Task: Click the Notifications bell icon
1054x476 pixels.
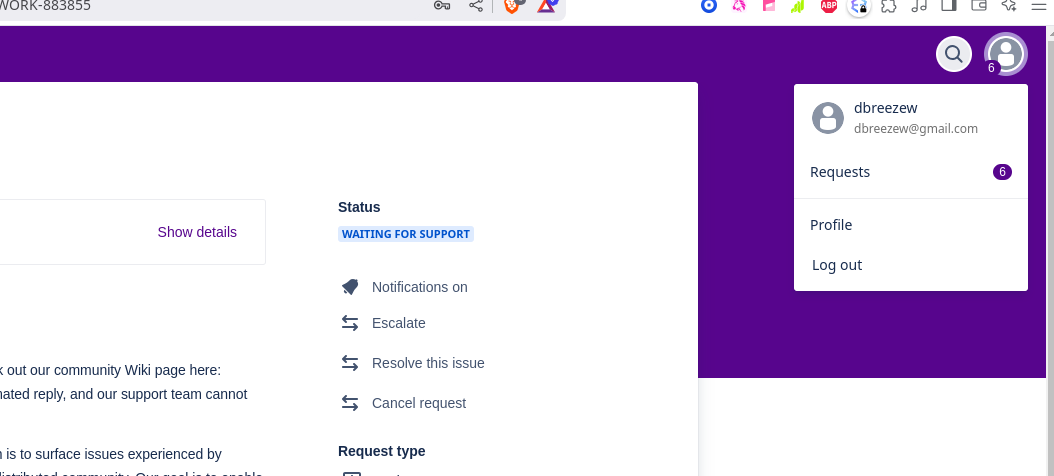Action: tap(350, 287)
